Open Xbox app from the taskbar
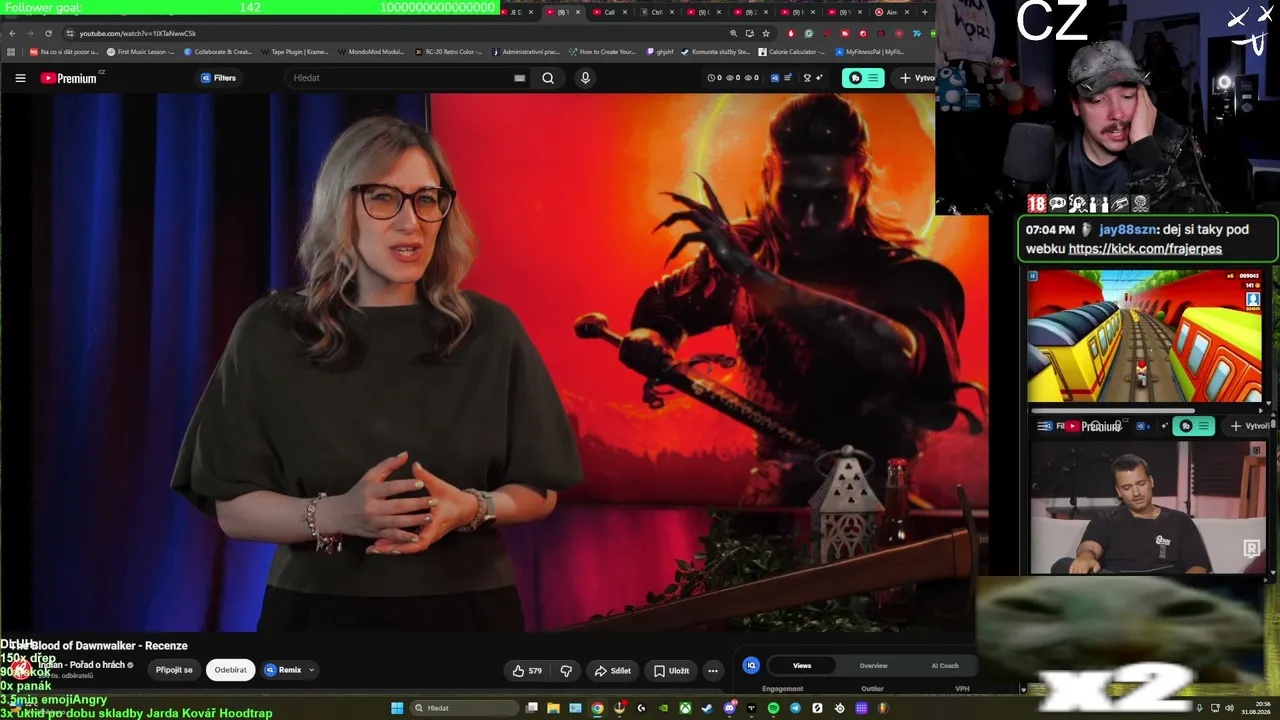This screenshot has width=1280, height=720. point(685,708)
